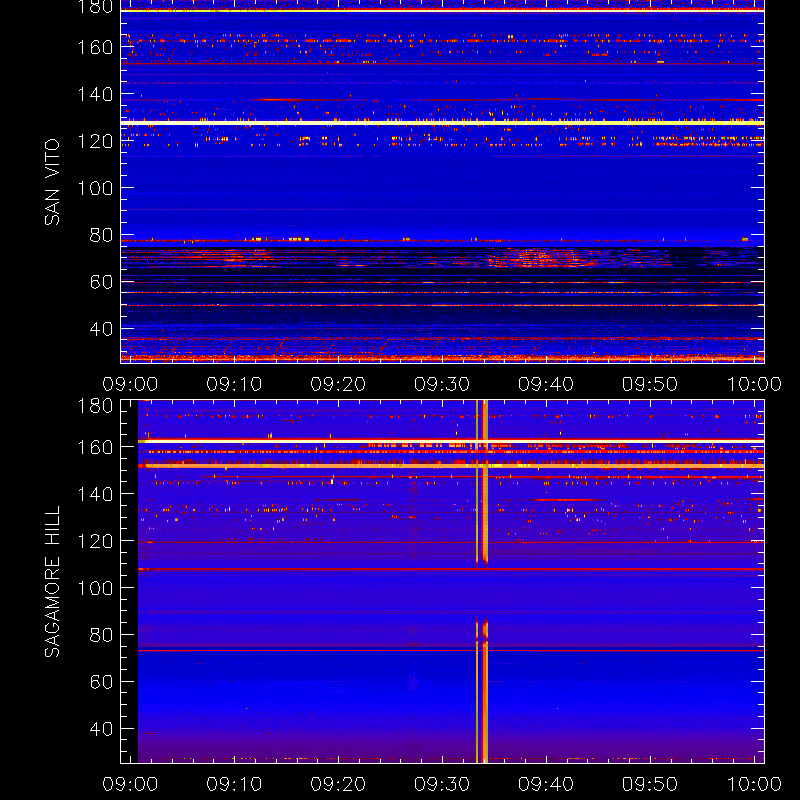800x800 pixels.
Task: Choose 09:20 time label under Sagamore Hill plot
Action: click(x=338, y=784)
